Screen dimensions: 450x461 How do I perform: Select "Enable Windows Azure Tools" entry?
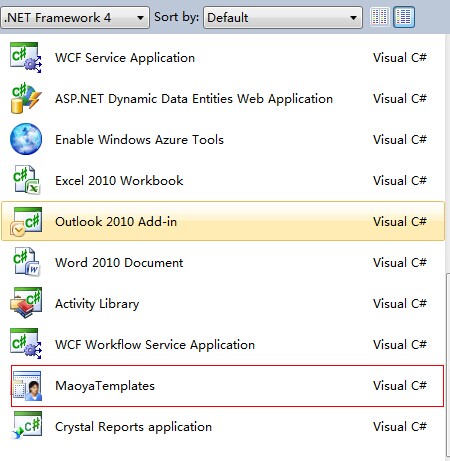pos(139,140)
